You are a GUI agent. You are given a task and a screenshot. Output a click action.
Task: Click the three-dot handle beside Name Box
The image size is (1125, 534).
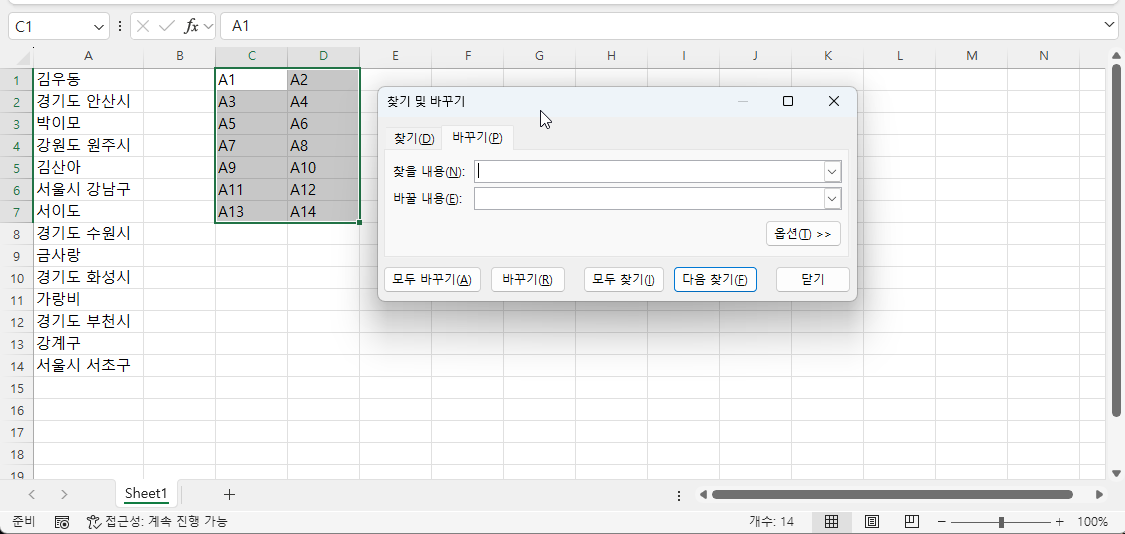[x=120, y=27]
